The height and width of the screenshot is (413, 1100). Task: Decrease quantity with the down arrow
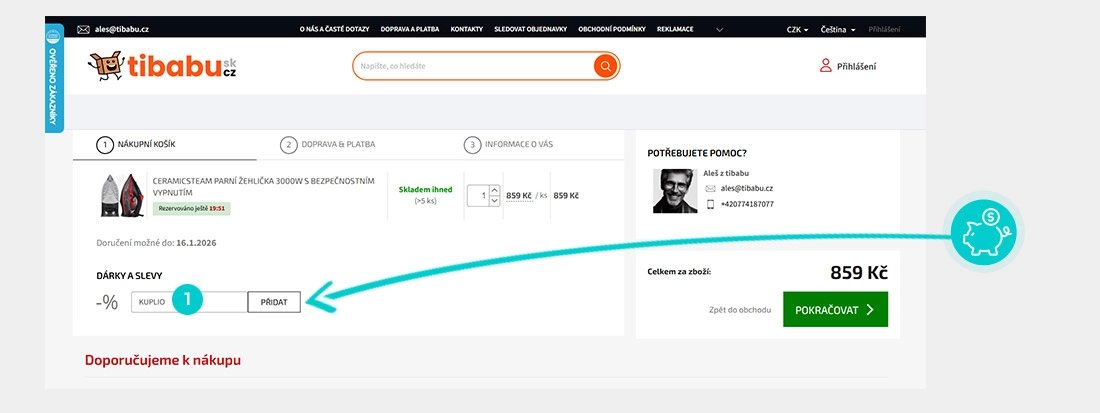(494, 201)
